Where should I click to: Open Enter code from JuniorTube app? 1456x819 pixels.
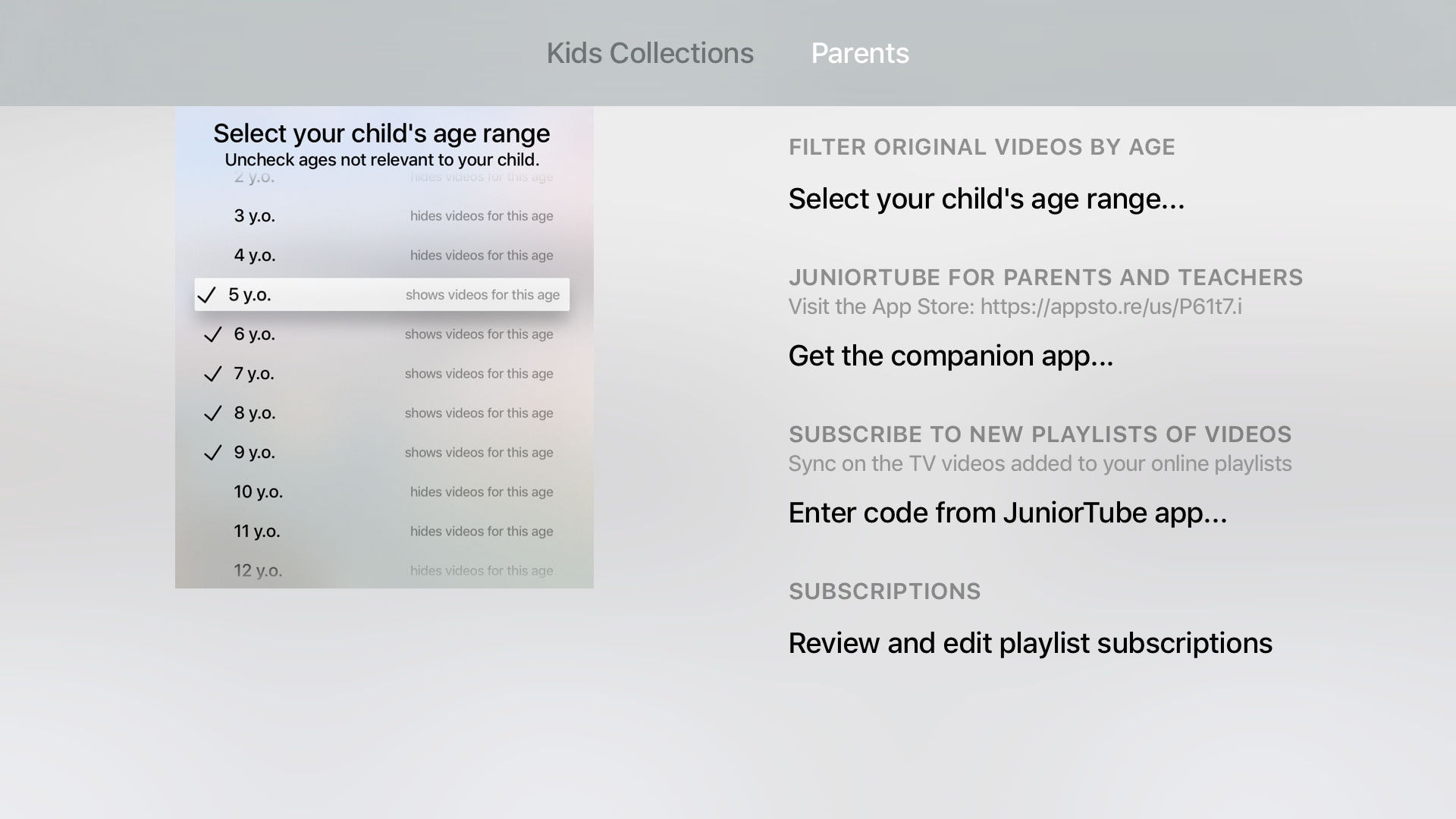click(x=1007, y=513)
